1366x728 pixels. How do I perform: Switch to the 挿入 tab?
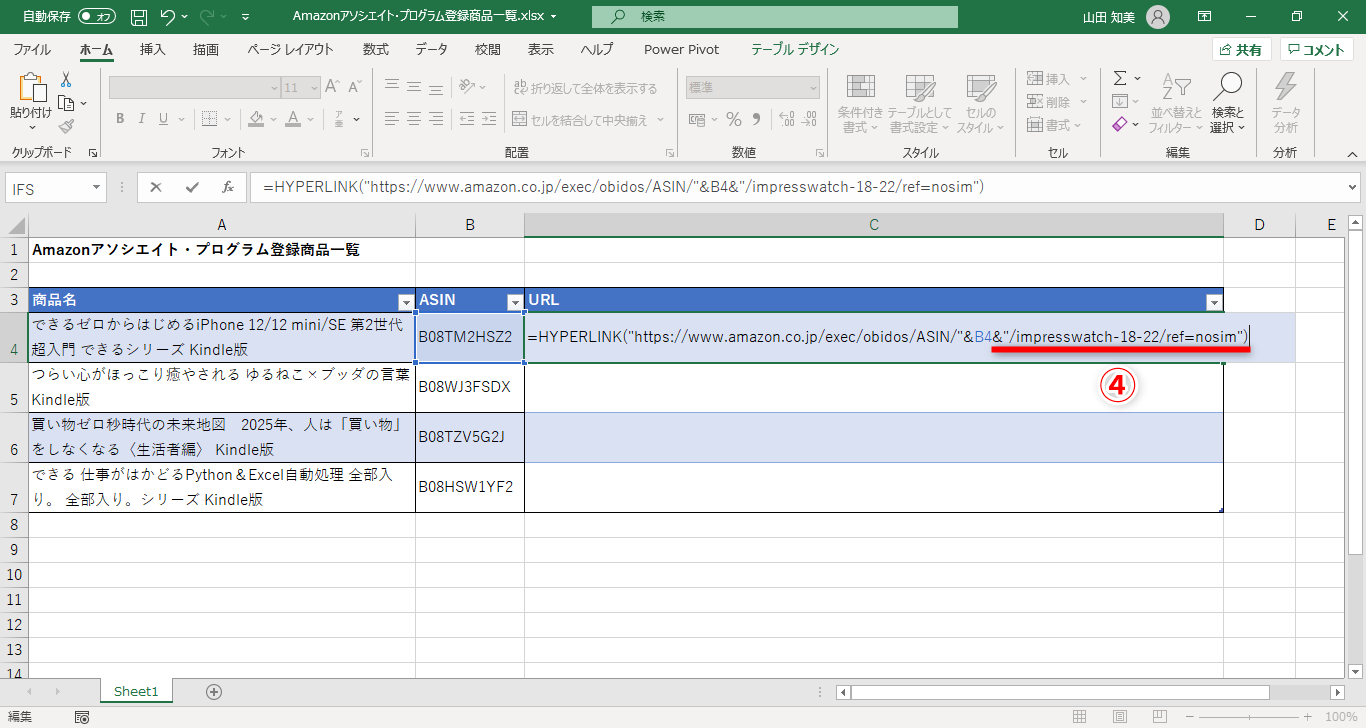point(152,49)
